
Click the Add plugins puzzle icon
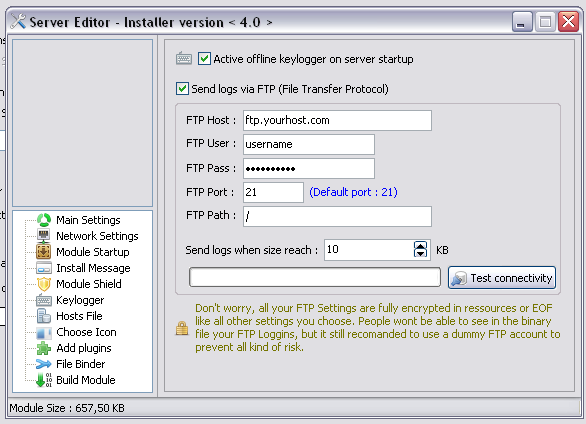[44, 348]
